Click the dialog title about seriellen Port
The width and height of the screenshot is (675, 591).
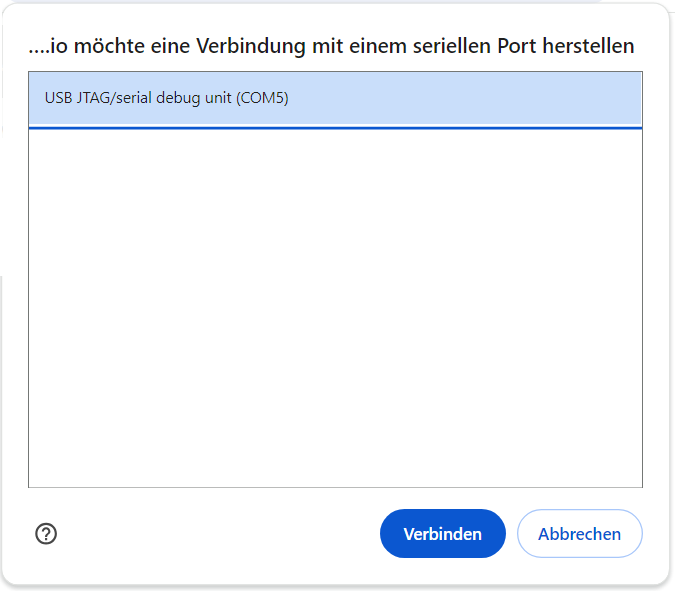click(x=331, y=46)
